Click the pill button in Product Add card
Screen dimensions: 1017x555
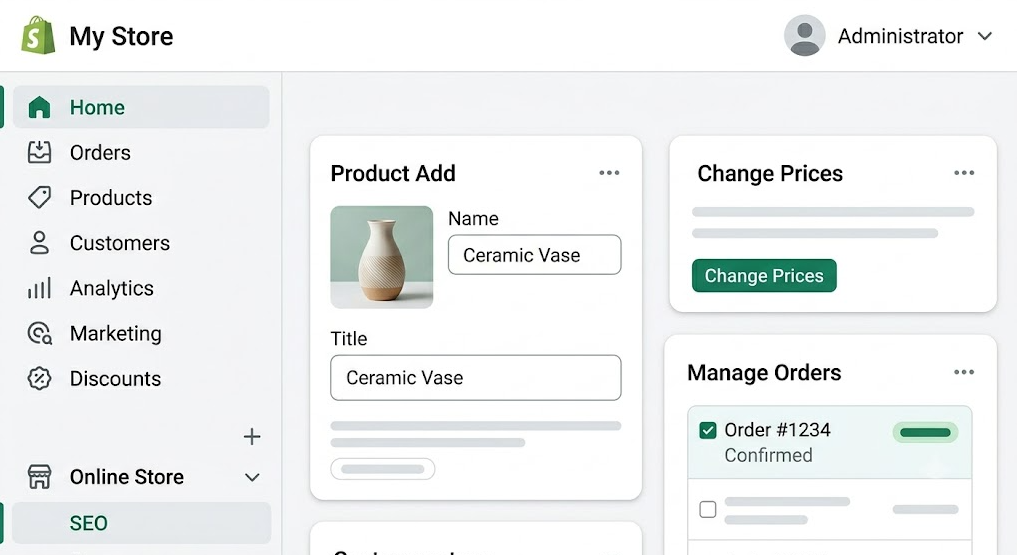pyautogui.click(x=383, y=469)
